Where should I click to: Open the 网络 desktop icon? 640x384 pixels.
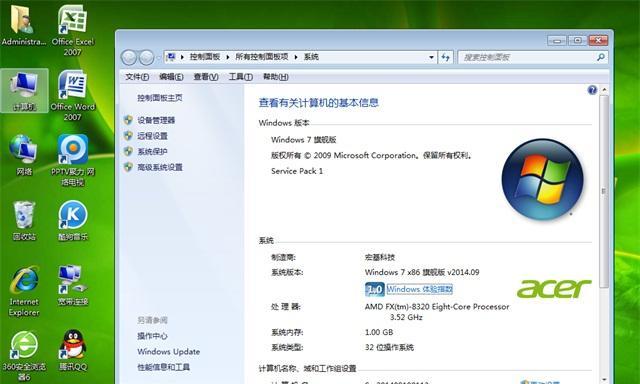24,155
